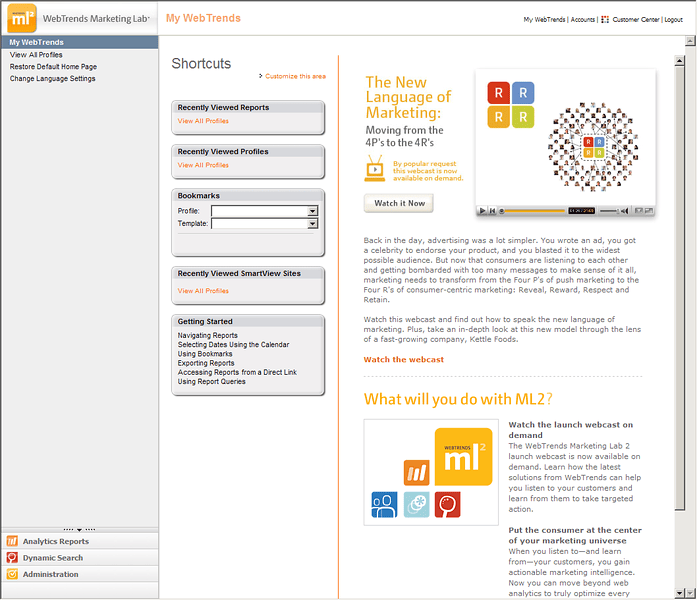Select My WebTrends in the sidebar

click(80, 42)
